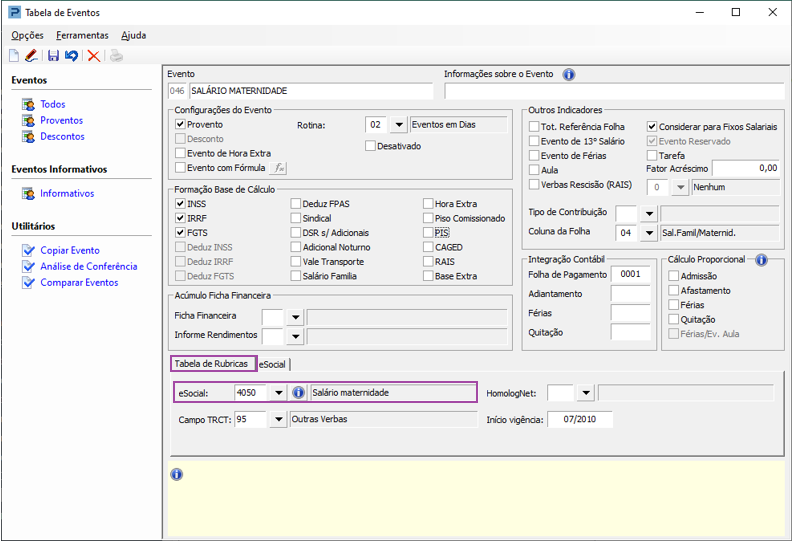
Task: Click the Início vigência date field
Action: [580, 419]
